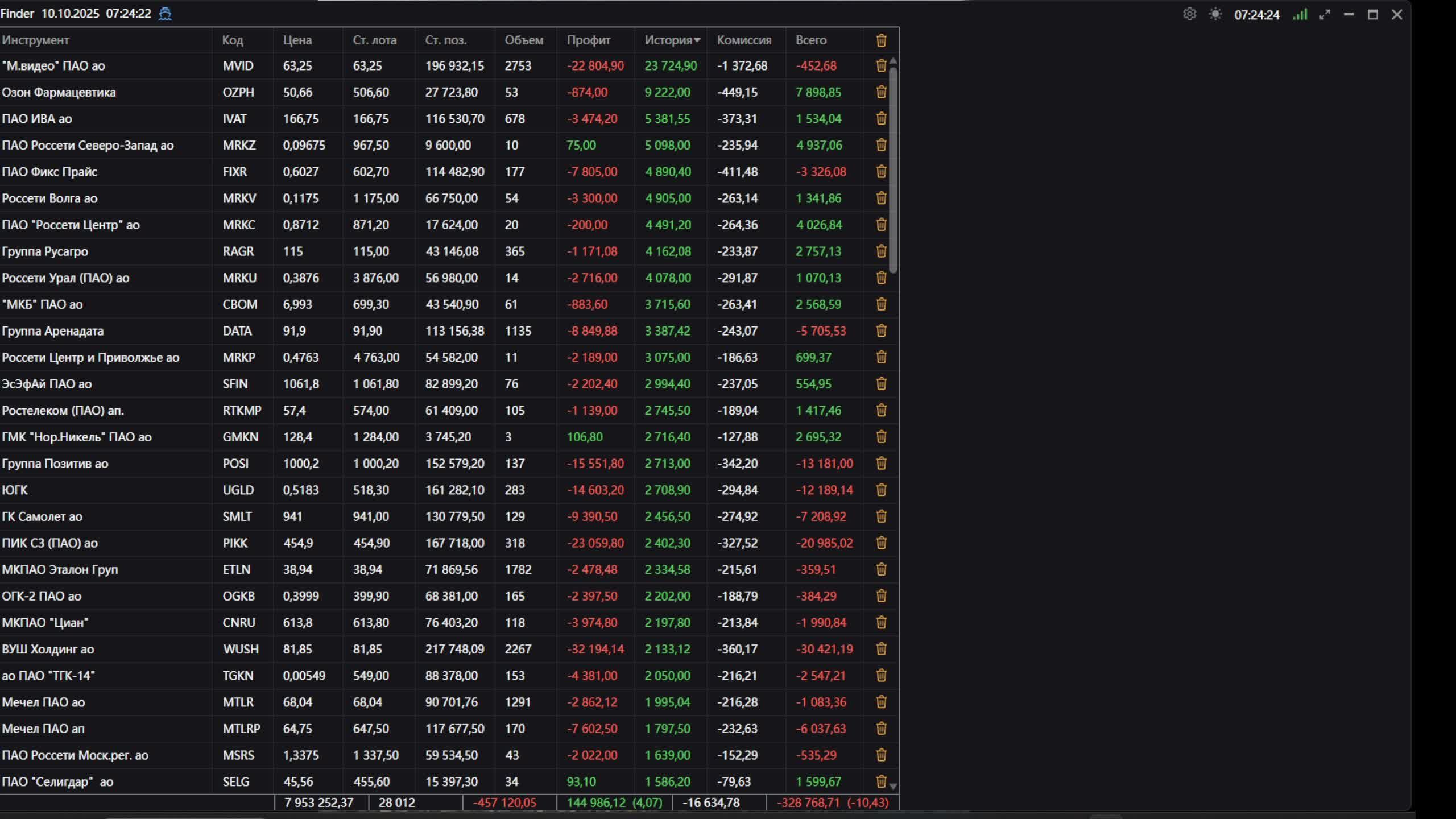This screenshot has height=819, width=1456.
Task: Click the expand to fullscreen arrows icon
Action: click(1325, 15)
